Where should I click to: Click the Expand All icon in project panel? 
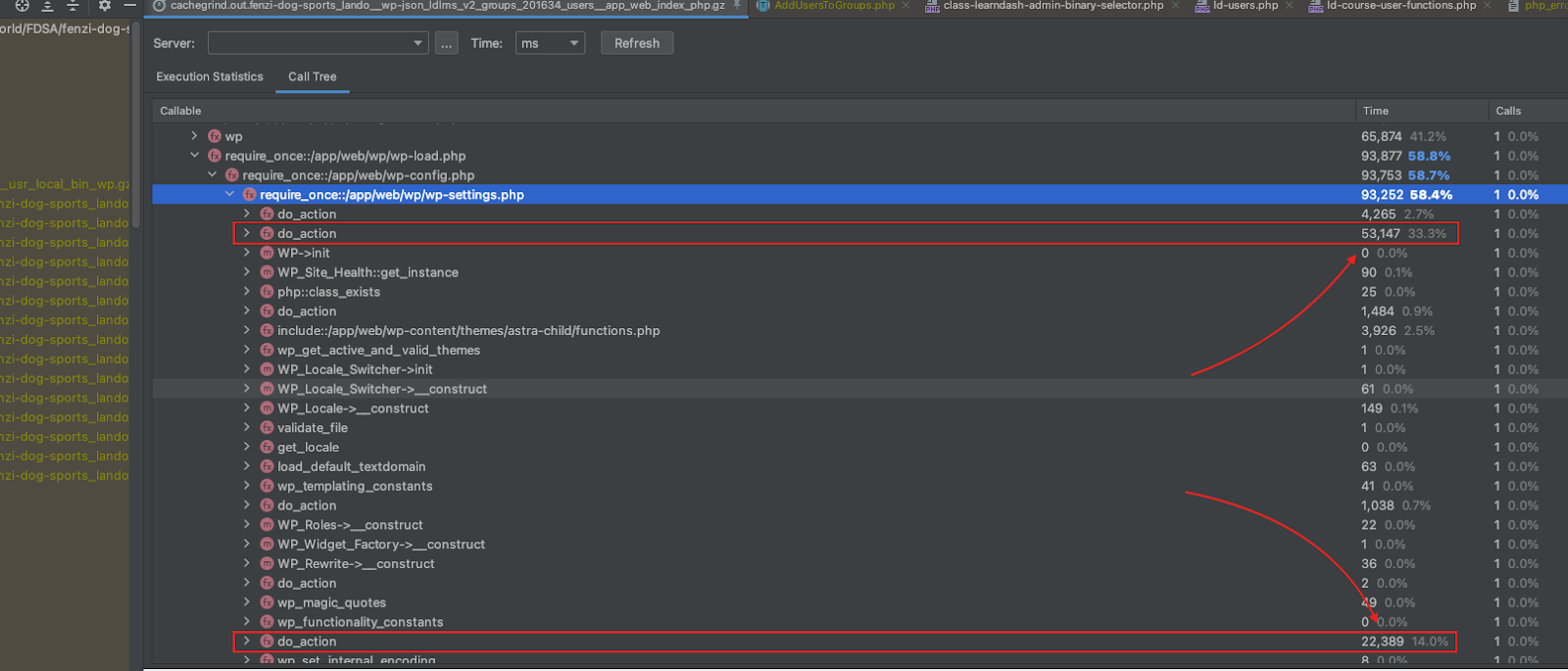coord(47,5)
